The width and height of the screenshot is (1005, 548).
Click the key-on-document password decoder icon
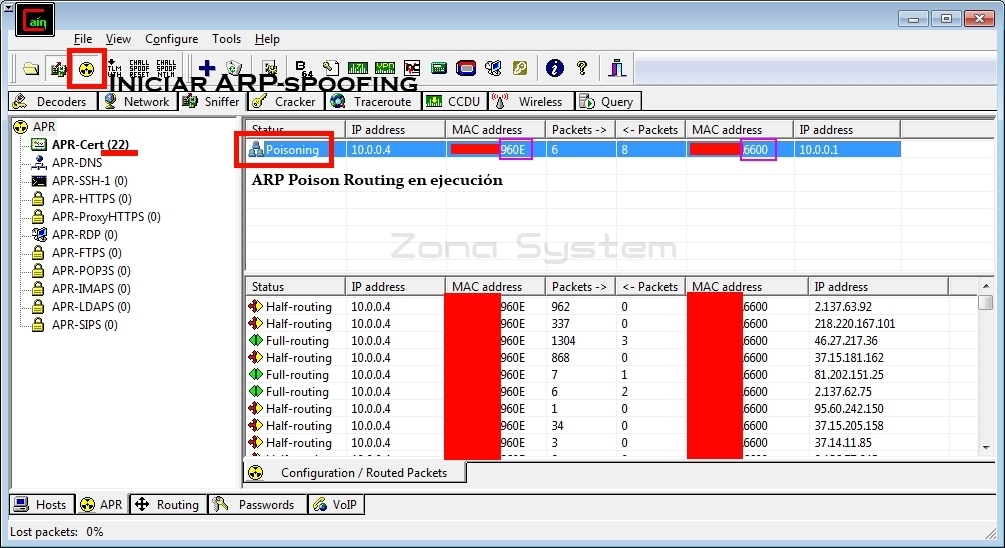(x=331, y=67)
